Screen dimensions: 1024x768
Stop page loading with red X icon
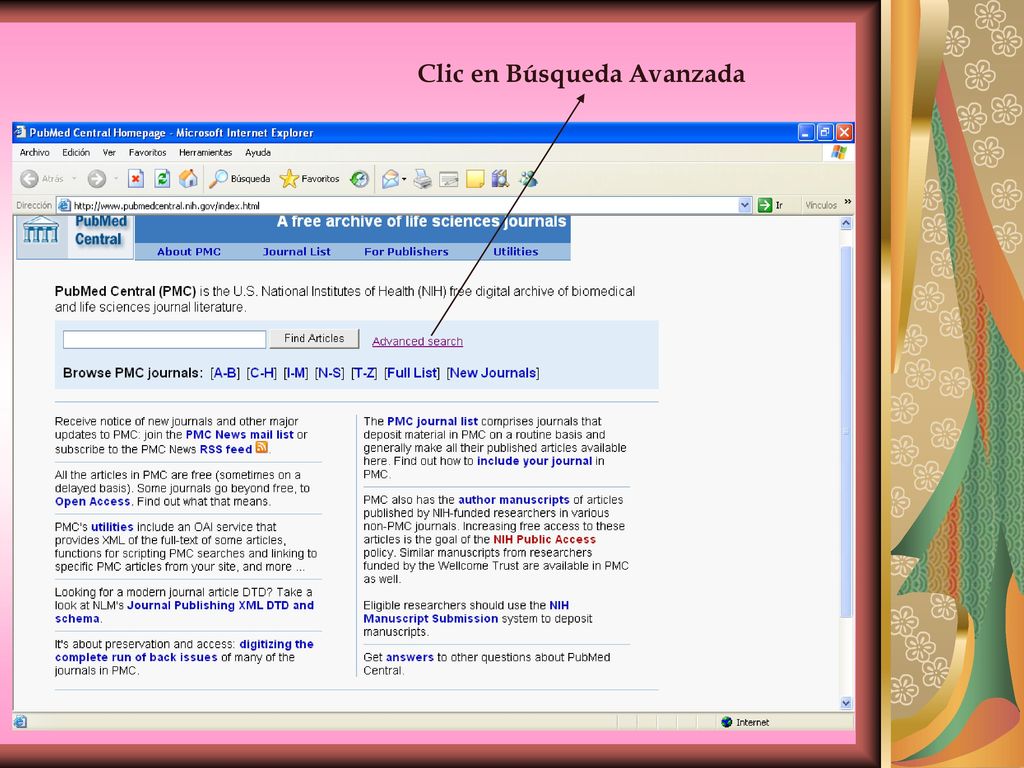click(136, 178)
